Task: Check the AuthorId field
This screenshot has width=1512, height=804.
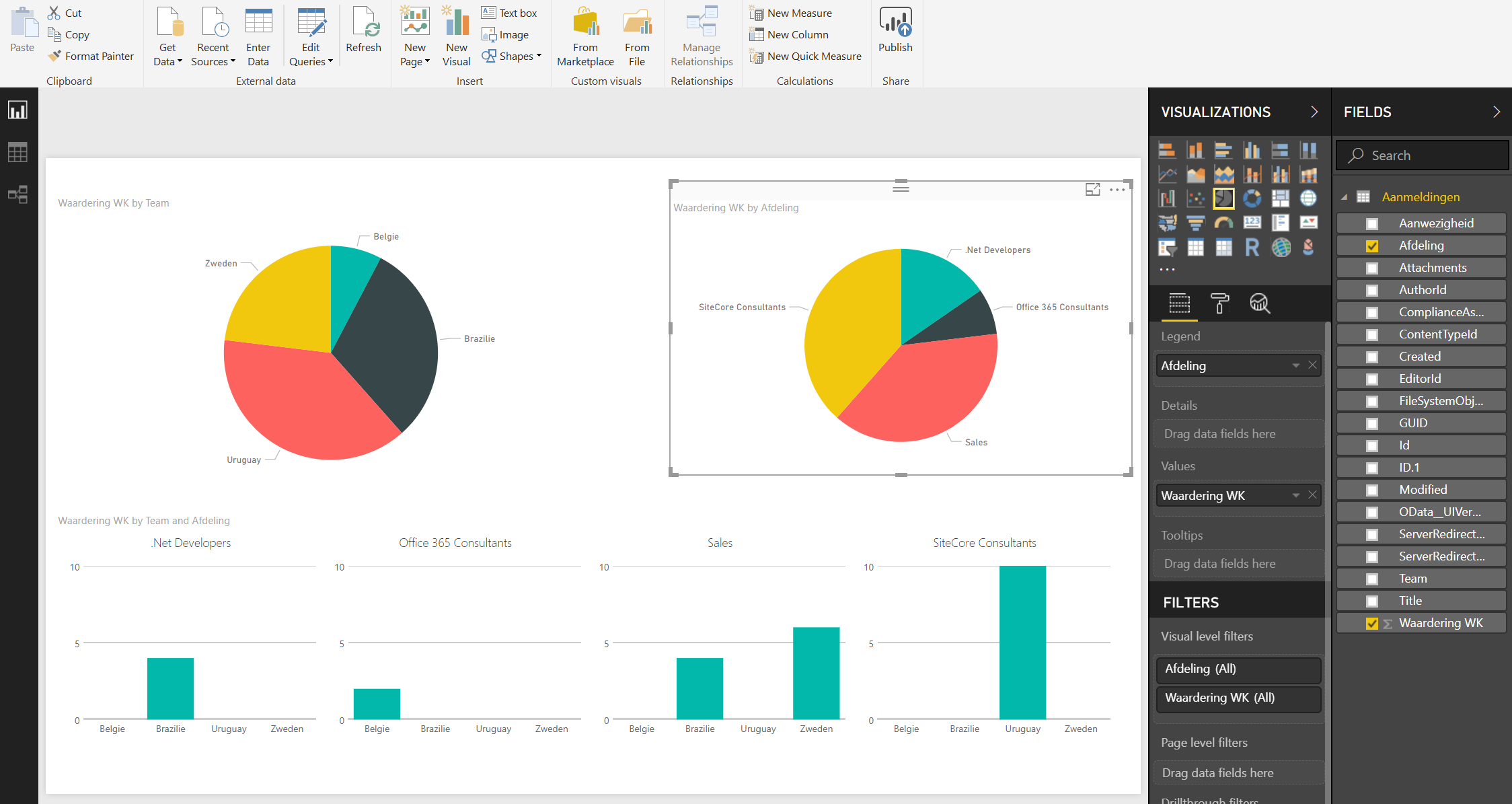Action: click(x=1372, y=290)
